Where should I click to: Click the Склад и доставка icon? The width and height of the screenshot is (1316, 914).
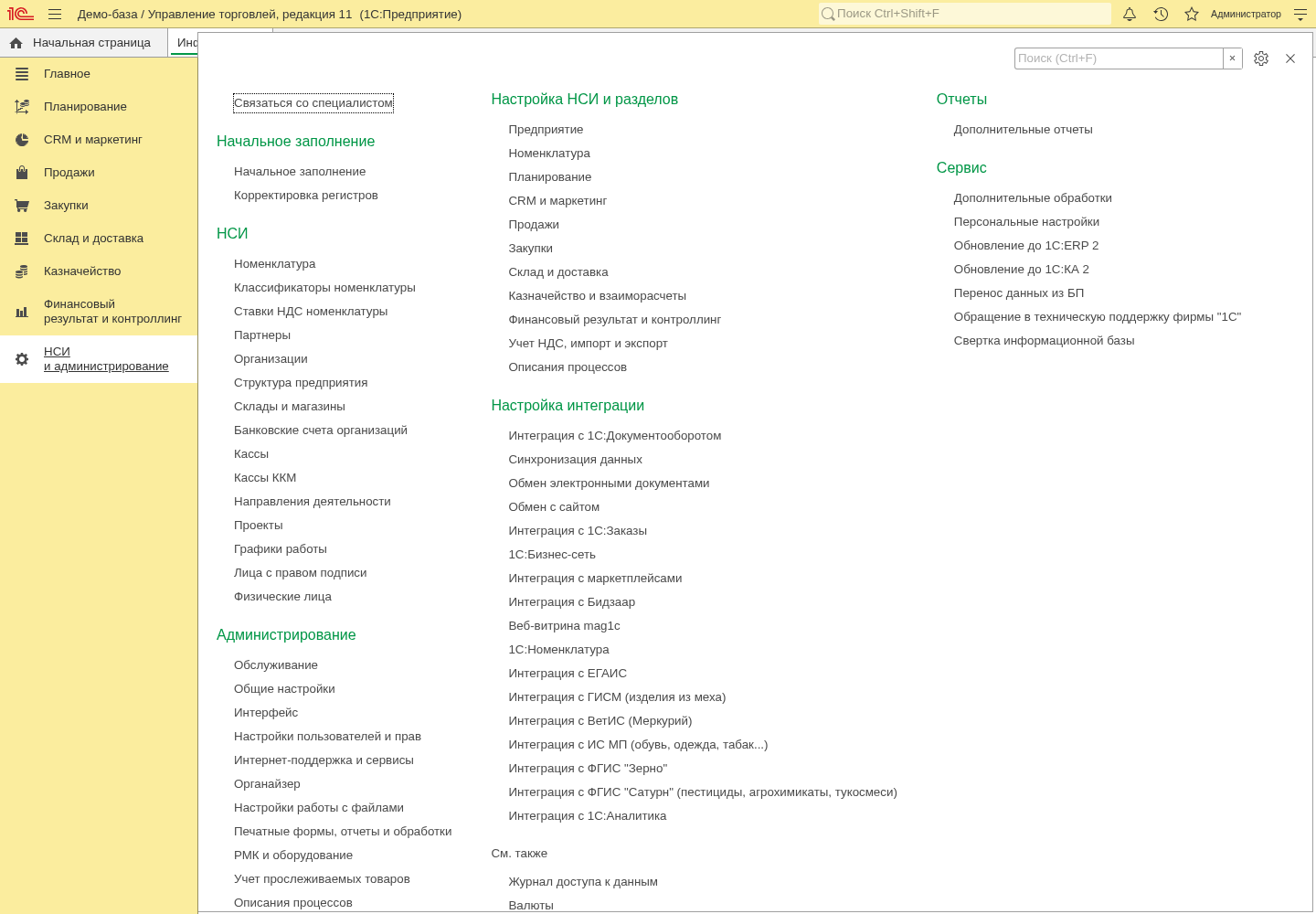(22, 239)
